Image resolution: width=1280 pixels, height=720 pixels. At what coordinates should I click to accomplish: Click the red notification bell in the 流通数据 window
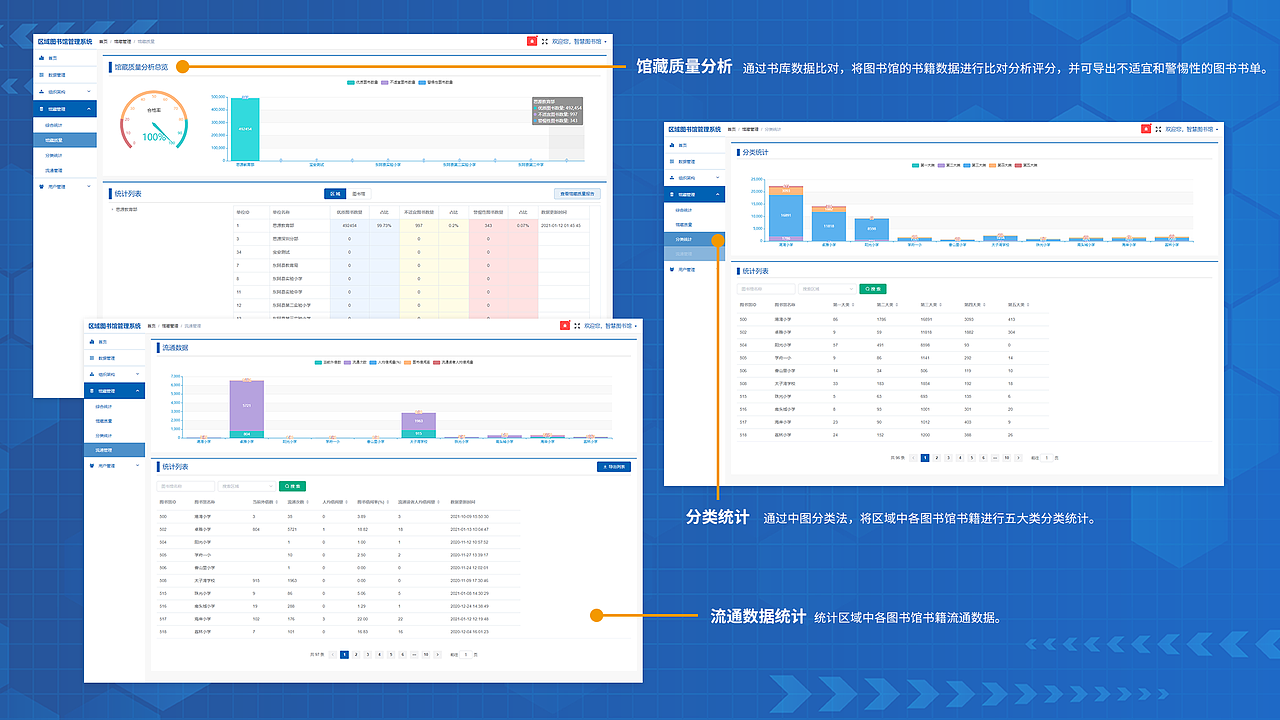[x=565, y=326]
